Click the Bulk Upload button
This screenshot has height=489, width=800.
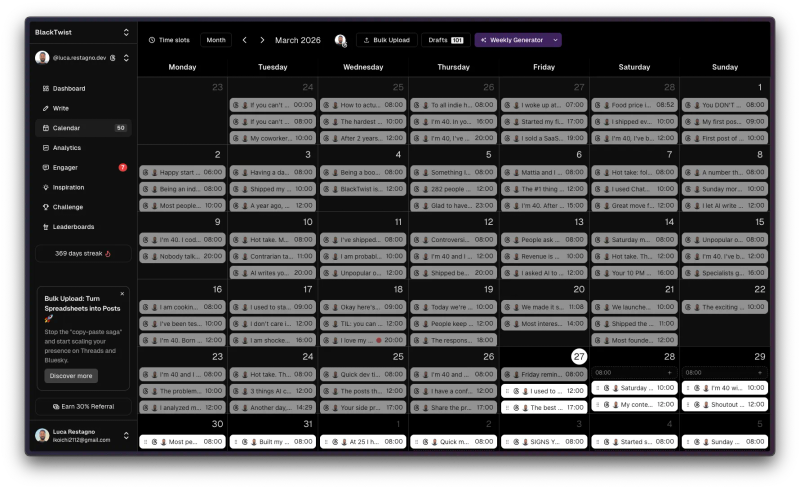click(x=387, y=40)
